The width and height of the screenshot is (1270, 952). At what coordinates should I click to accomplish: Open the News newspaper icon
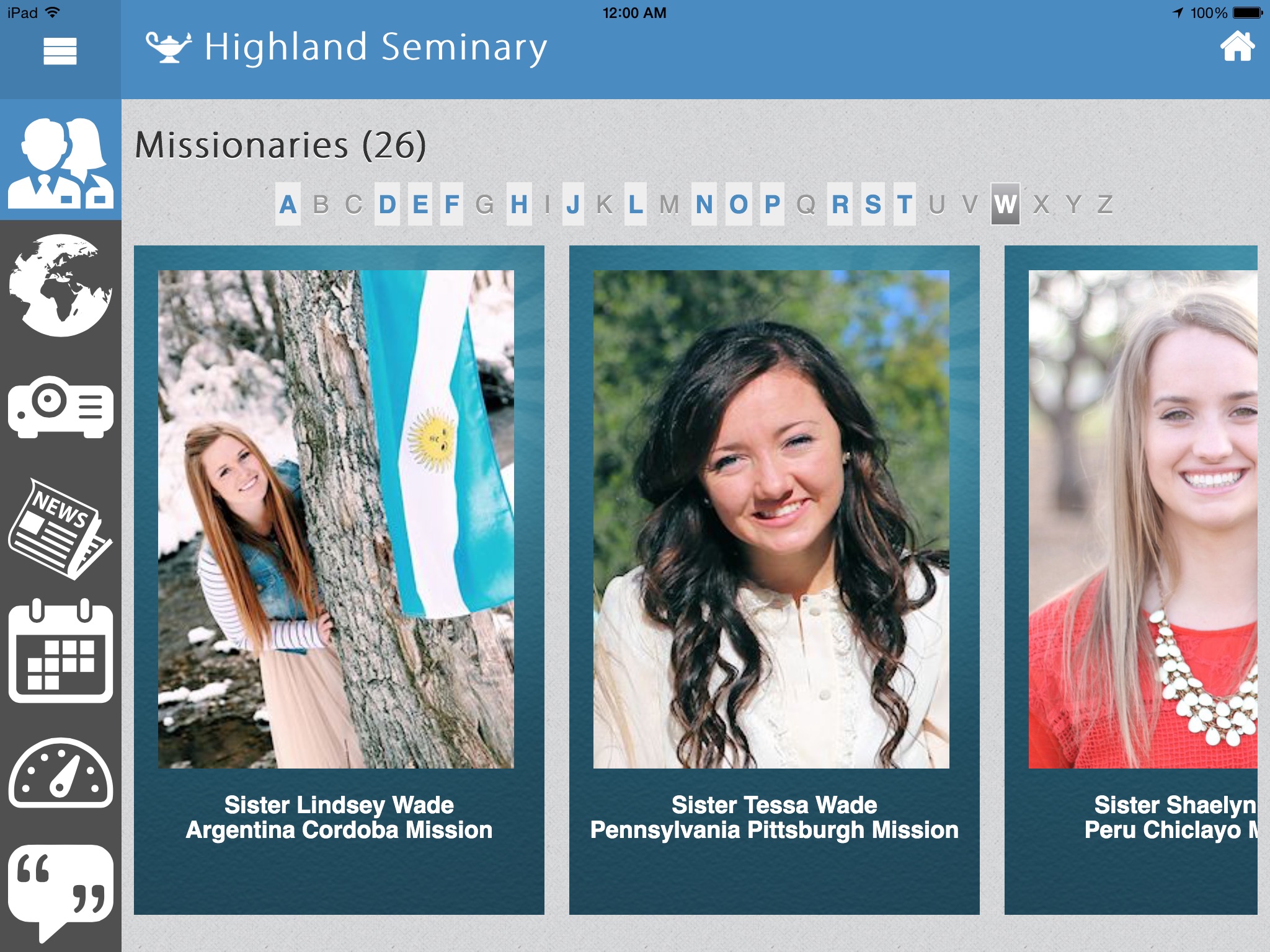coord(61,529)
